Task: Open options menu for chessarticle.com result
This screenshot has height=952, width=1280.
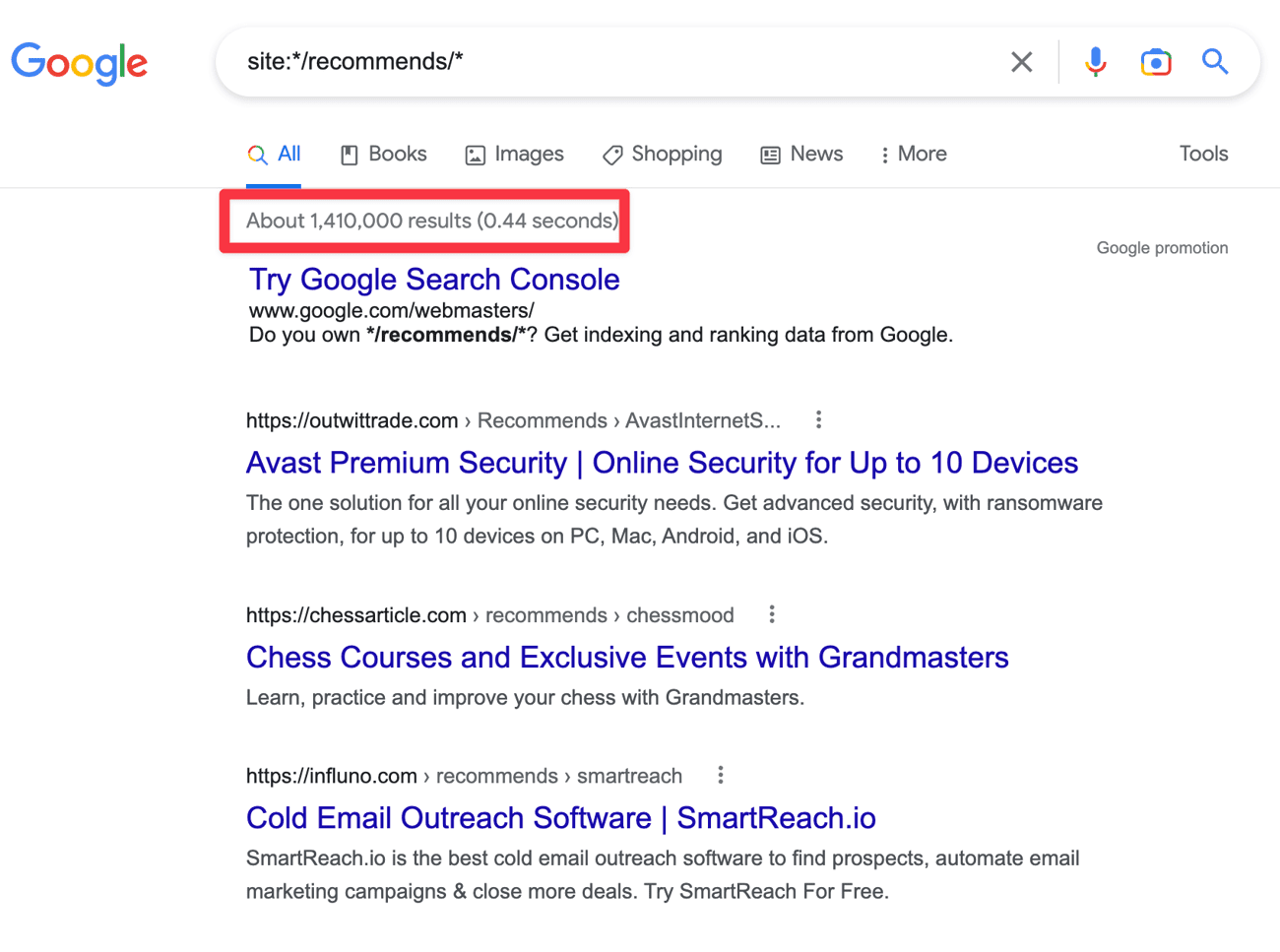Action: click(x=772, y=615)
